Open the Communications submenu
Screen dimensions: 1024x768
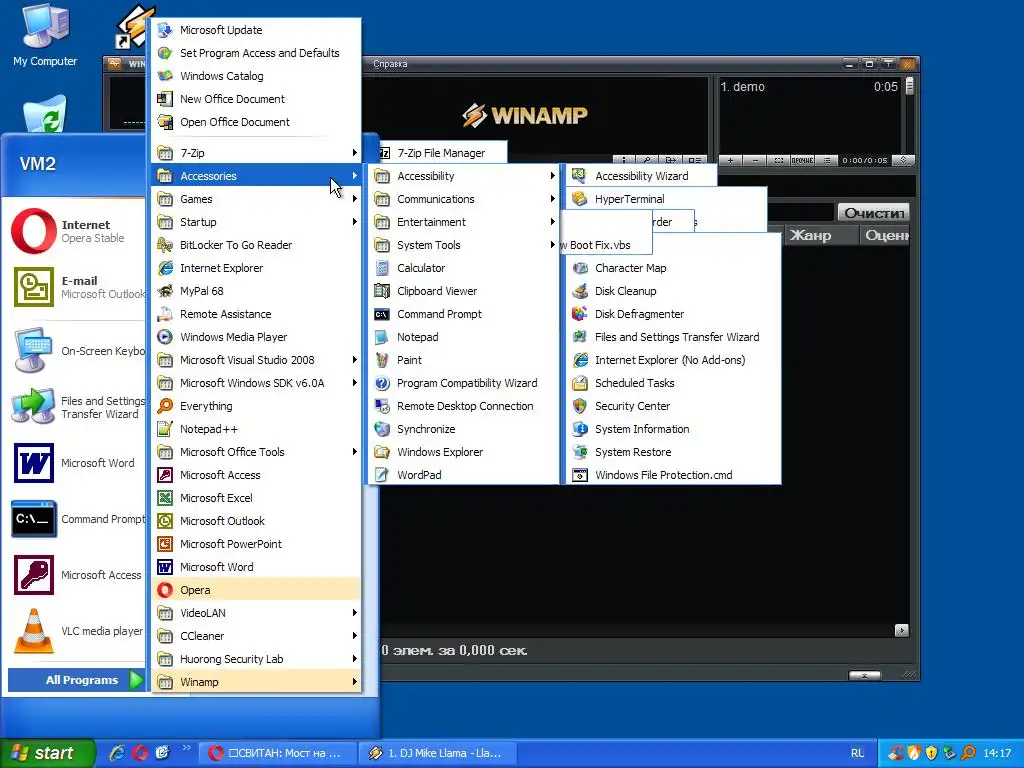pyautogui.click(x=464, y=199)
